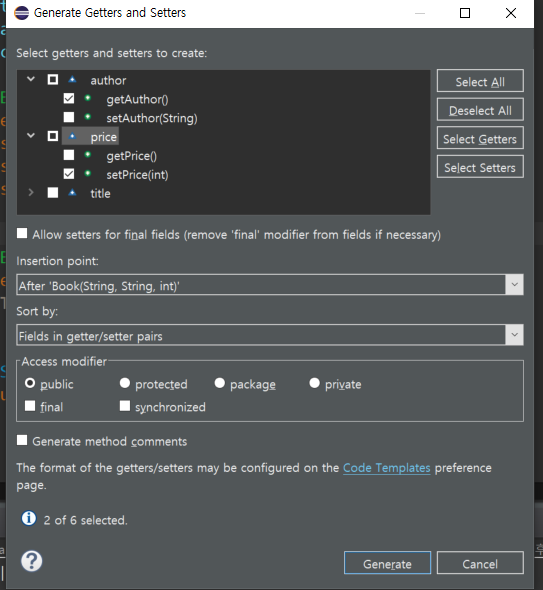Click the Select Setters button
Image resolution: width=543 pixels, height=590 pixels.
480,167
